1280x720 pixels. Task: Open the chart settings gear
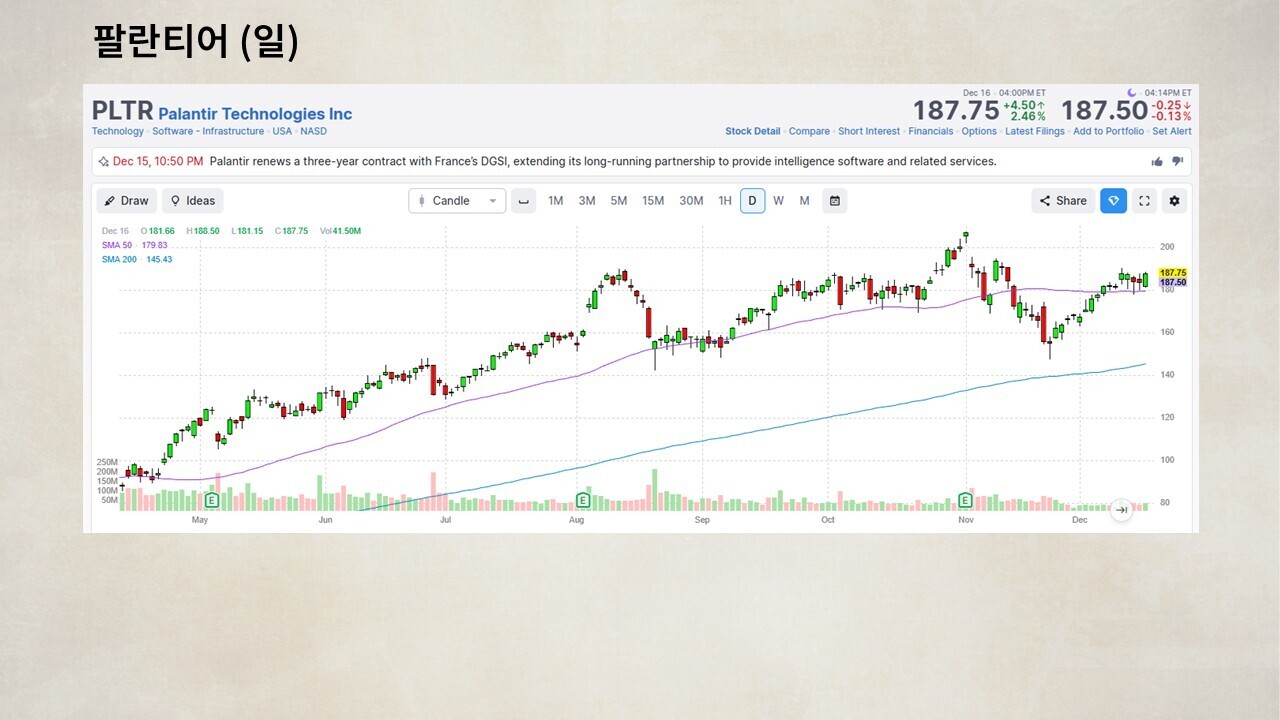coord(1174,201)
